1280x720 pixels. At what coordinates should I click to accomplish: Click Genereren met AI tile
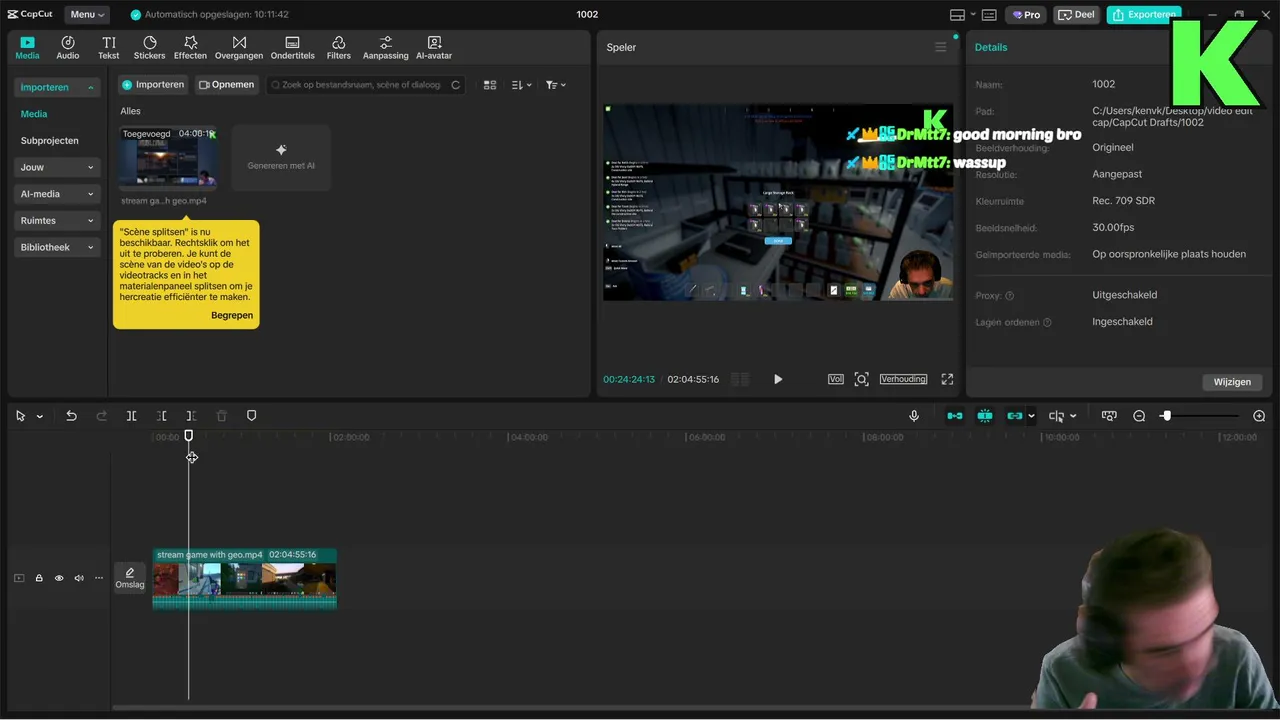[x=281, y=157]
